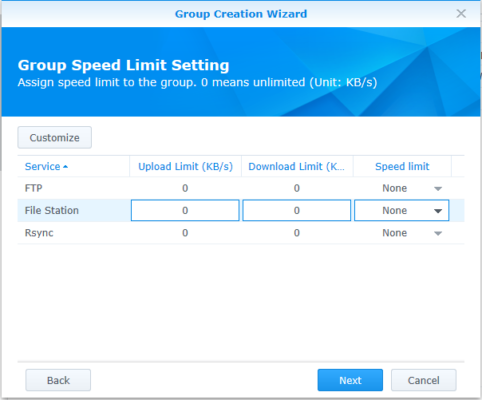
Task: Go back to the previous step
Action: click(x=58, y=380)
